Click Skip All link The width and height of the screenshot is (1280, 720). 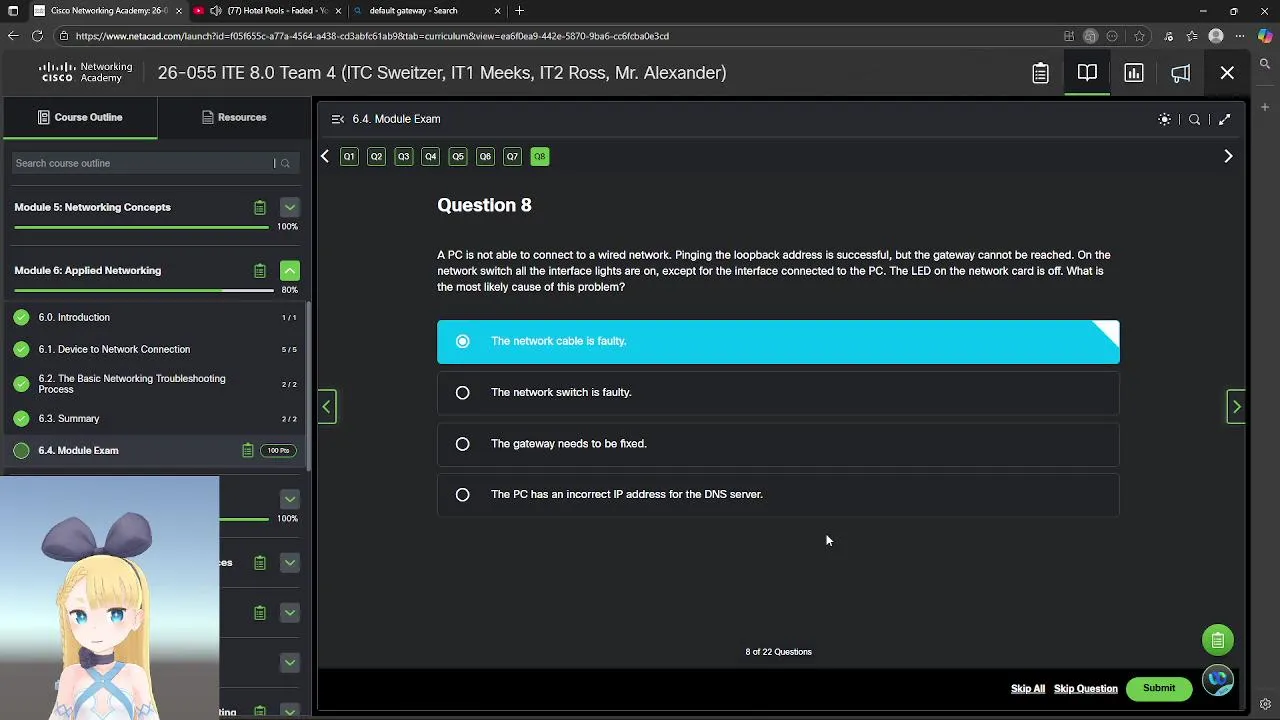1027,689
